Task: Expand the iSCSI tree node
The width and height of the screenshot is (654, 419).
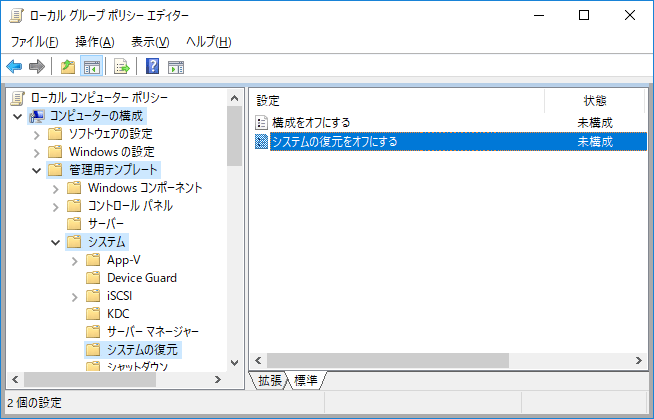Action: [x=75, y=297]
